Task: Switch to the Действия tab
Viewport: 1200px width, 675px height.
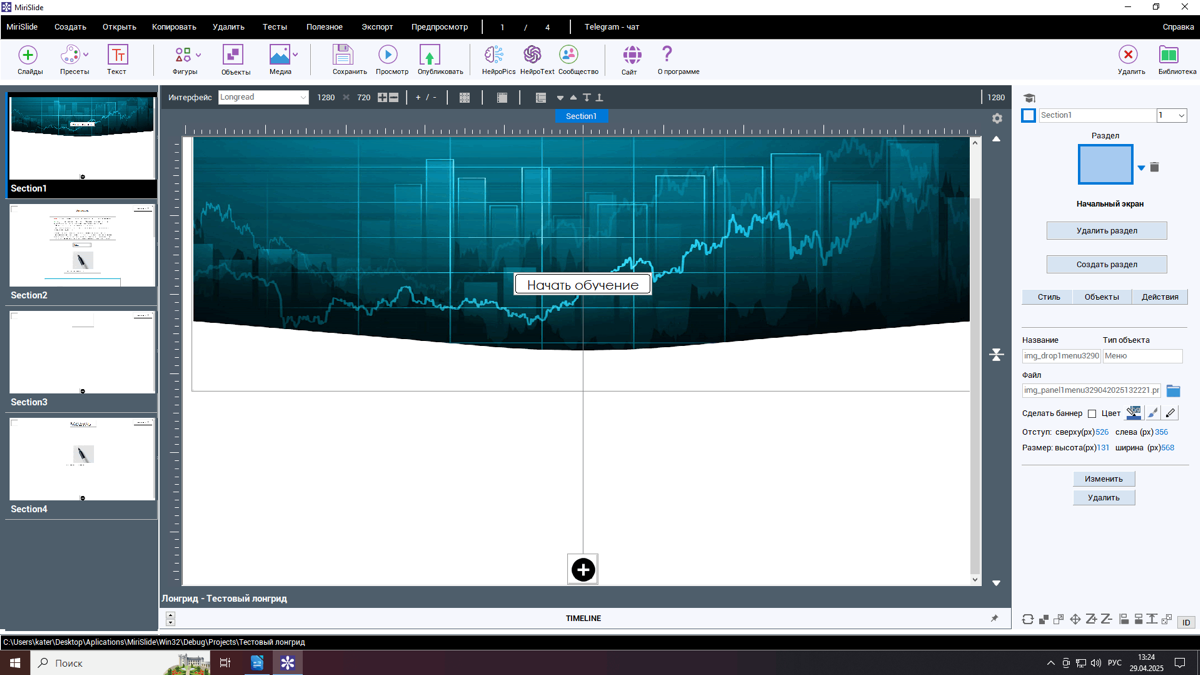Action: click(1159, 297)
